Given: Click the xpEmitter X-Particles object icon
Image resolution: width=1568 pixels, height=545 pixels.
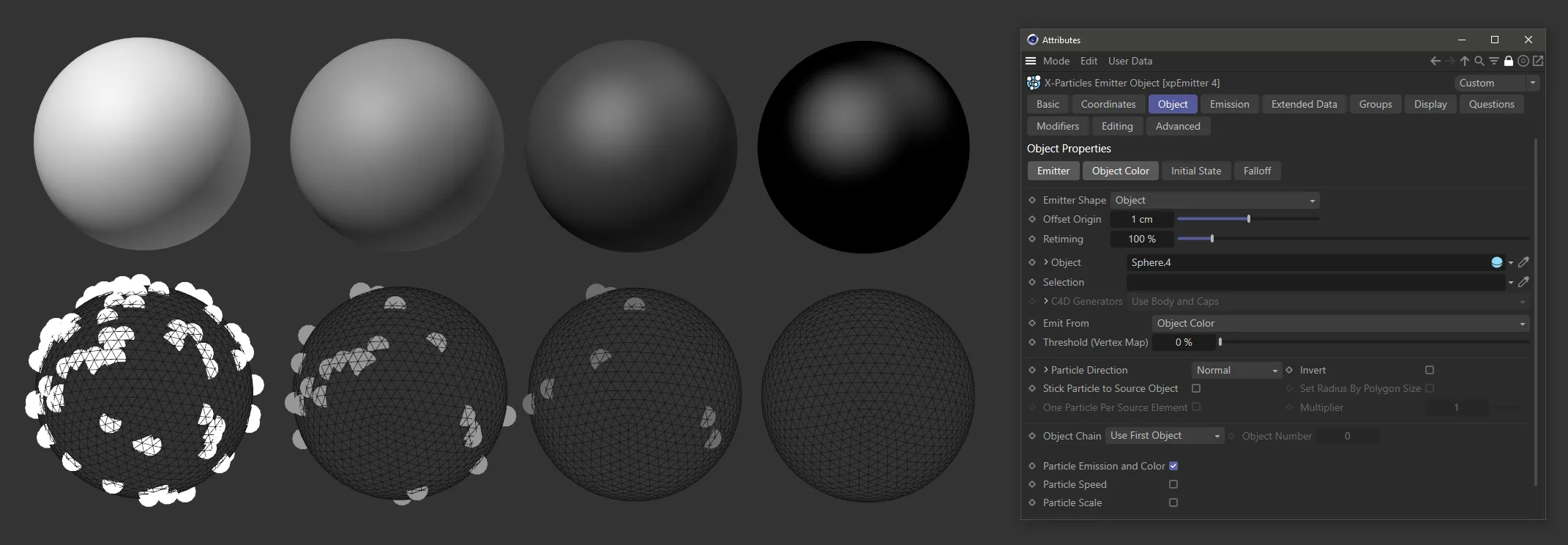Looking at the screenshot, I should (1034, 83).
